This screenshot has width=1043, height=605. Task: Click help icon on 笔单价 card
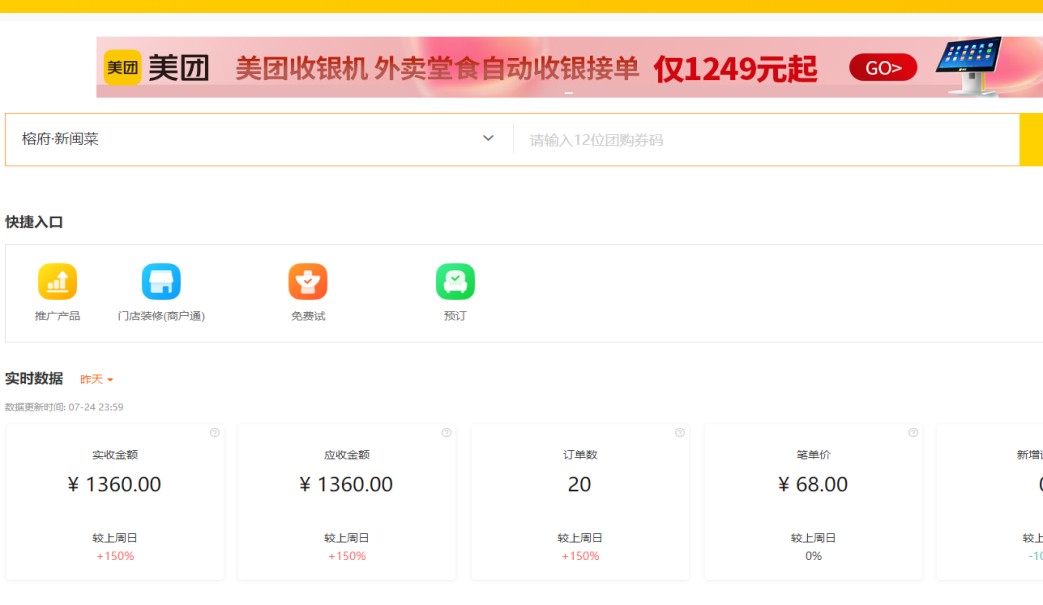pos(913,433)
